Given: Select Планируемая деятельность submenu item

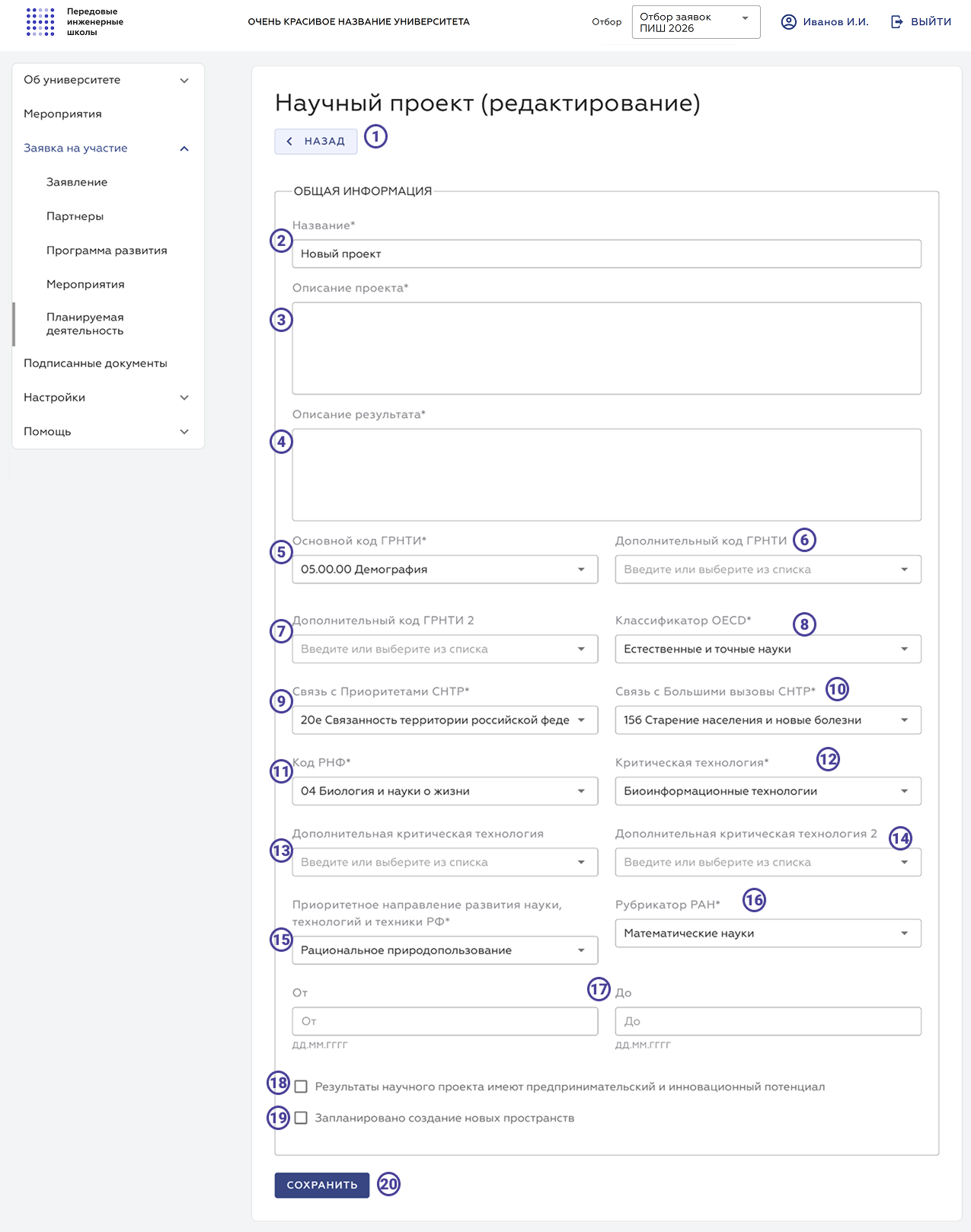Looking at the screenshot, I should (x=108, y=324).
